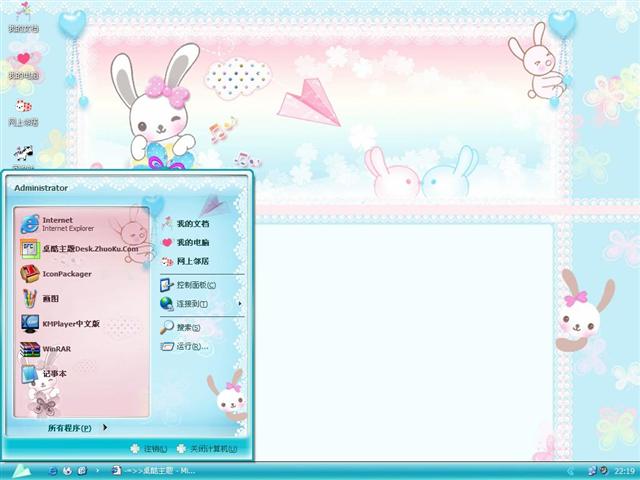The width and height of the screenshot is (640, 480).
Task: Launch Internet Explorer from quick launch
Action: (53, 471)
